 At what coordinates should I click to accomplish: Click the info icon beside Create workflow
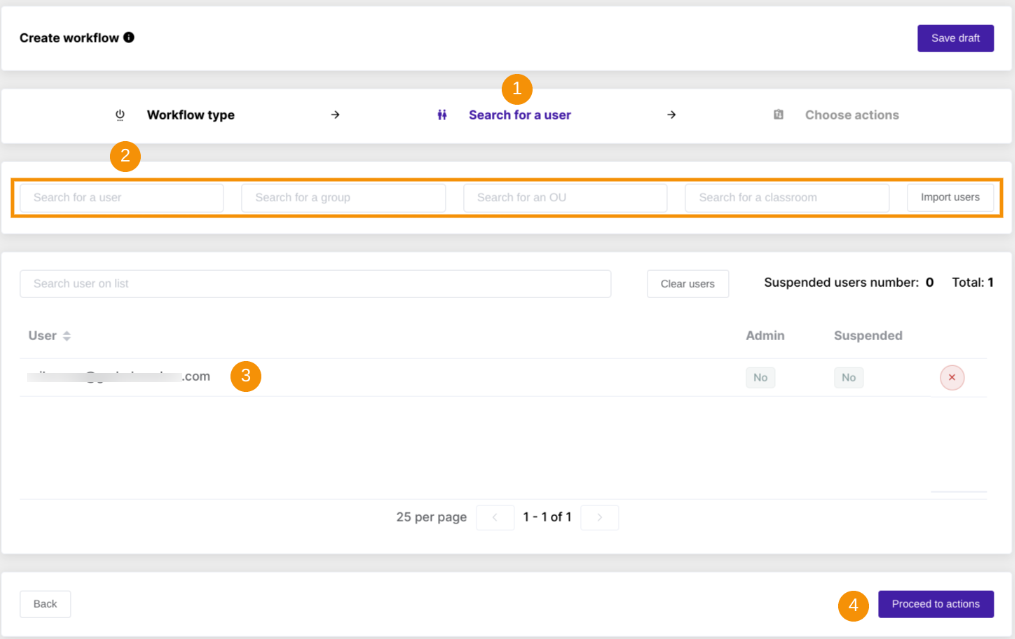point(129,38)
